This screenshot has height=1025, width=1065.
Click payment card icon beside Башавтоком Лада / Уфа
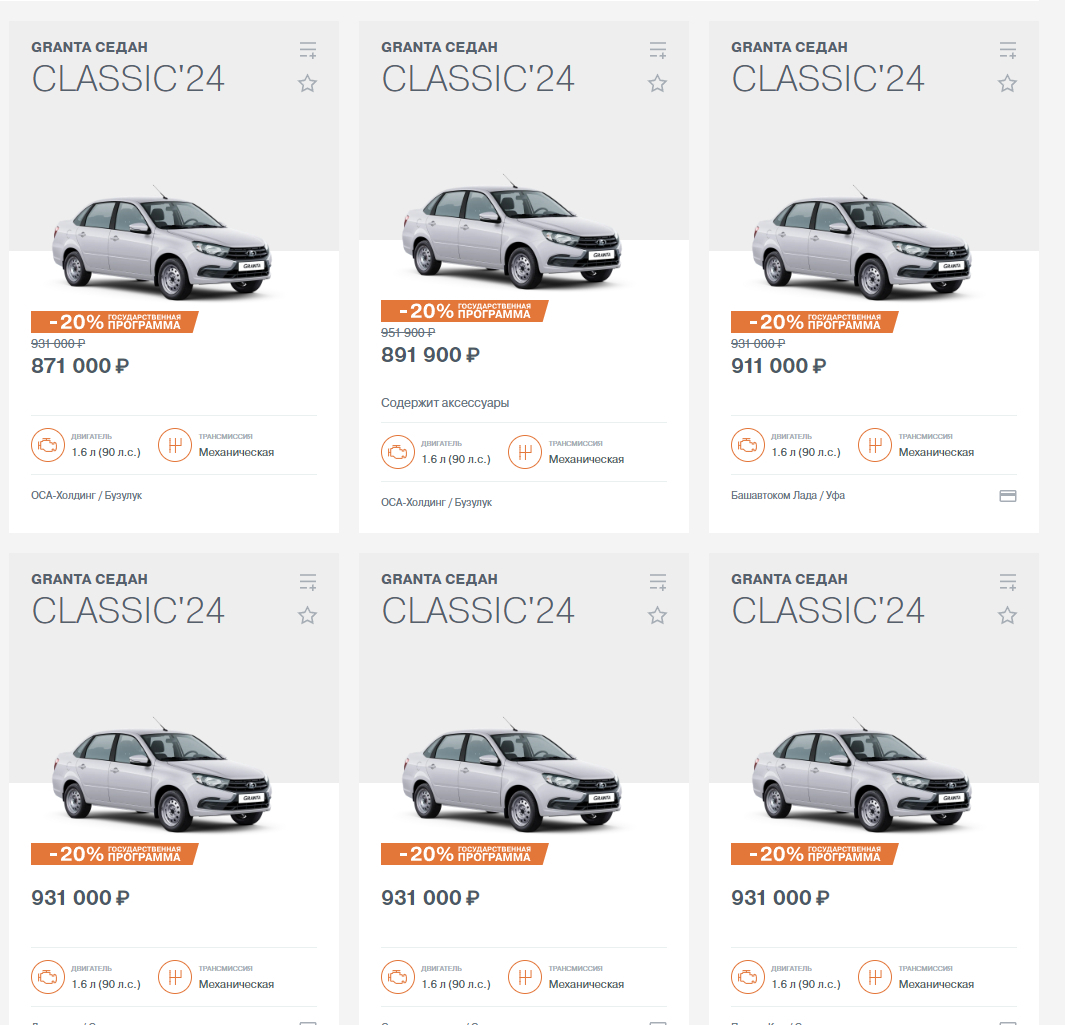[x=1008, y=496]
